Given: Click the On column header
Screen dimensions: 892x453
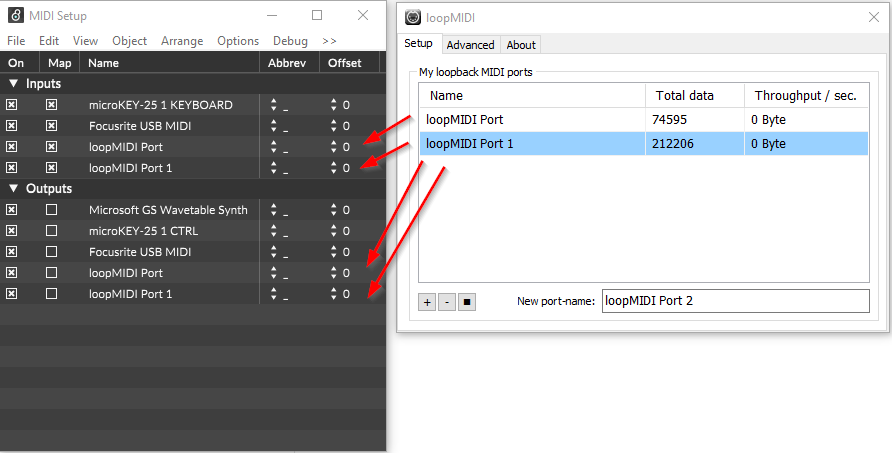Looking at the screenshot, I should tap(19, 63).
